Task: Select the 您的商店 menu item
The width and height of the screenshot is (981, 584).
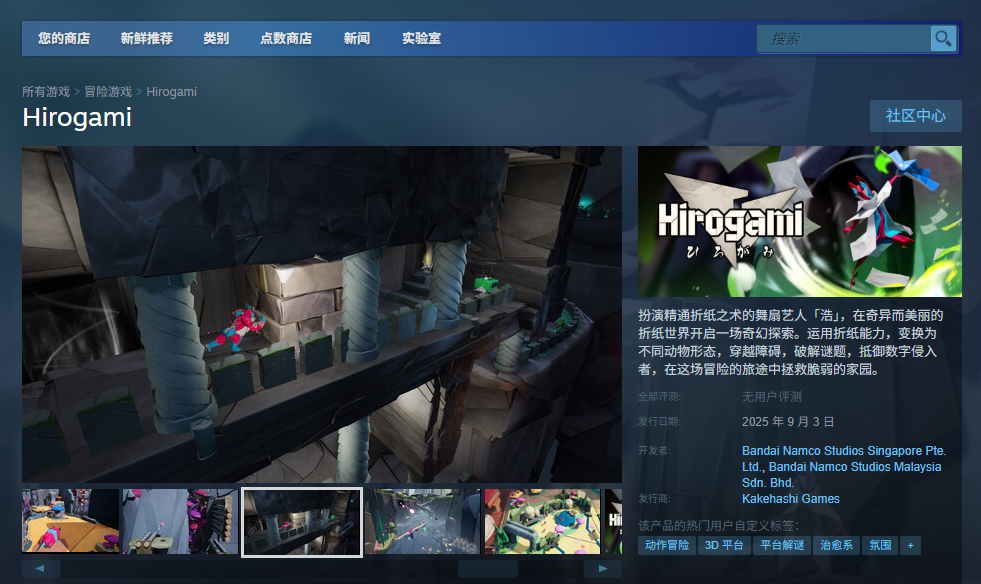Action: [62, 38]
